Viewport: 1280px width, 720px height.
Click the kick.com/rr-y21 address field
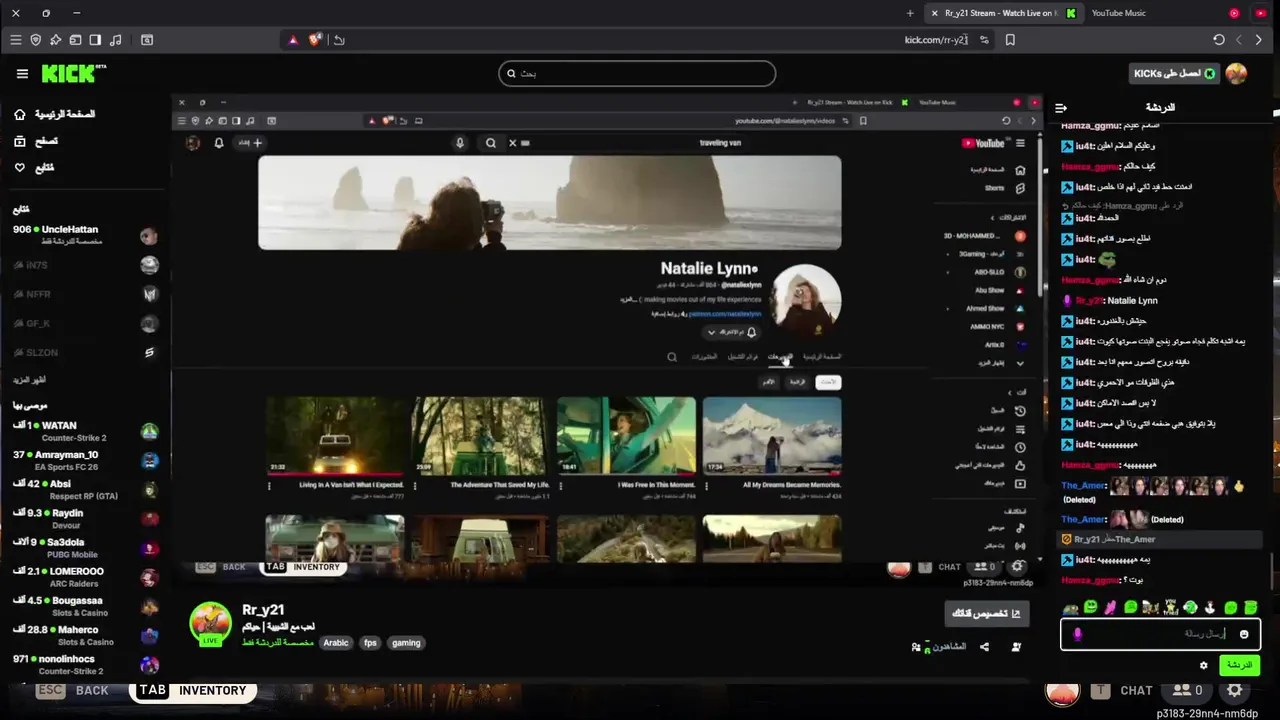(x=936, y=40)
